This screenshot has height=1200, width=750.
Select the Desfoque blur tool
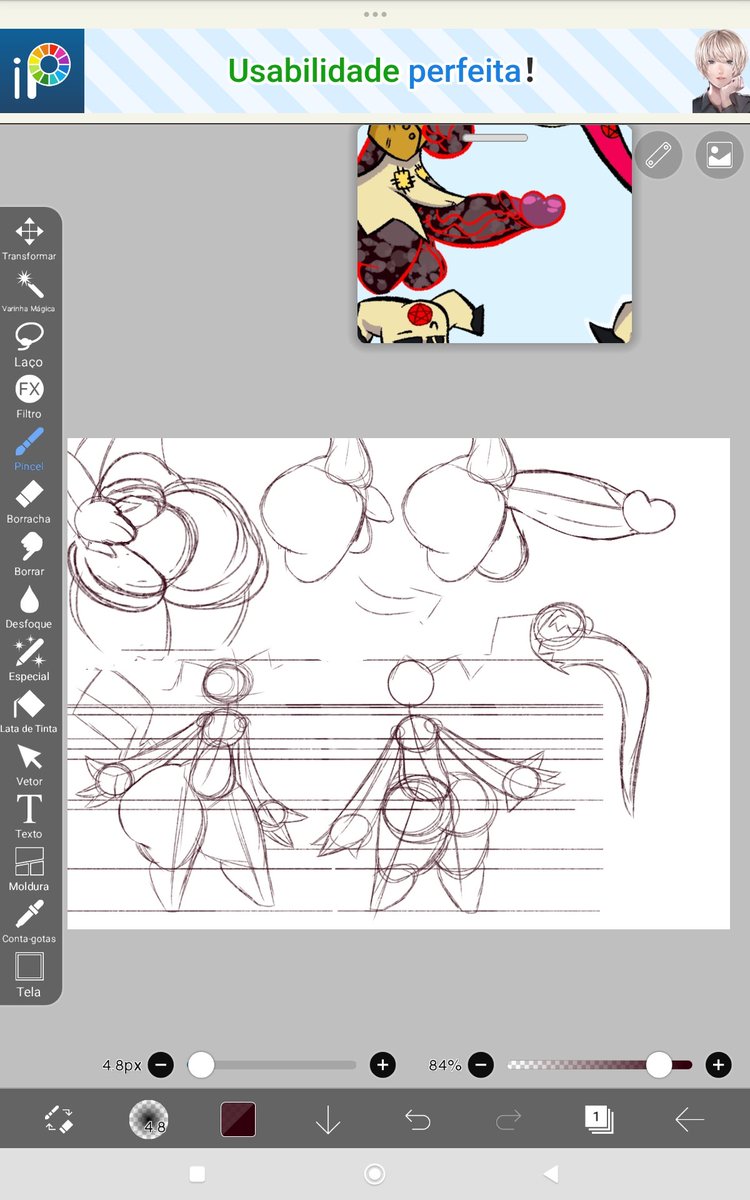tap(29, 606)
